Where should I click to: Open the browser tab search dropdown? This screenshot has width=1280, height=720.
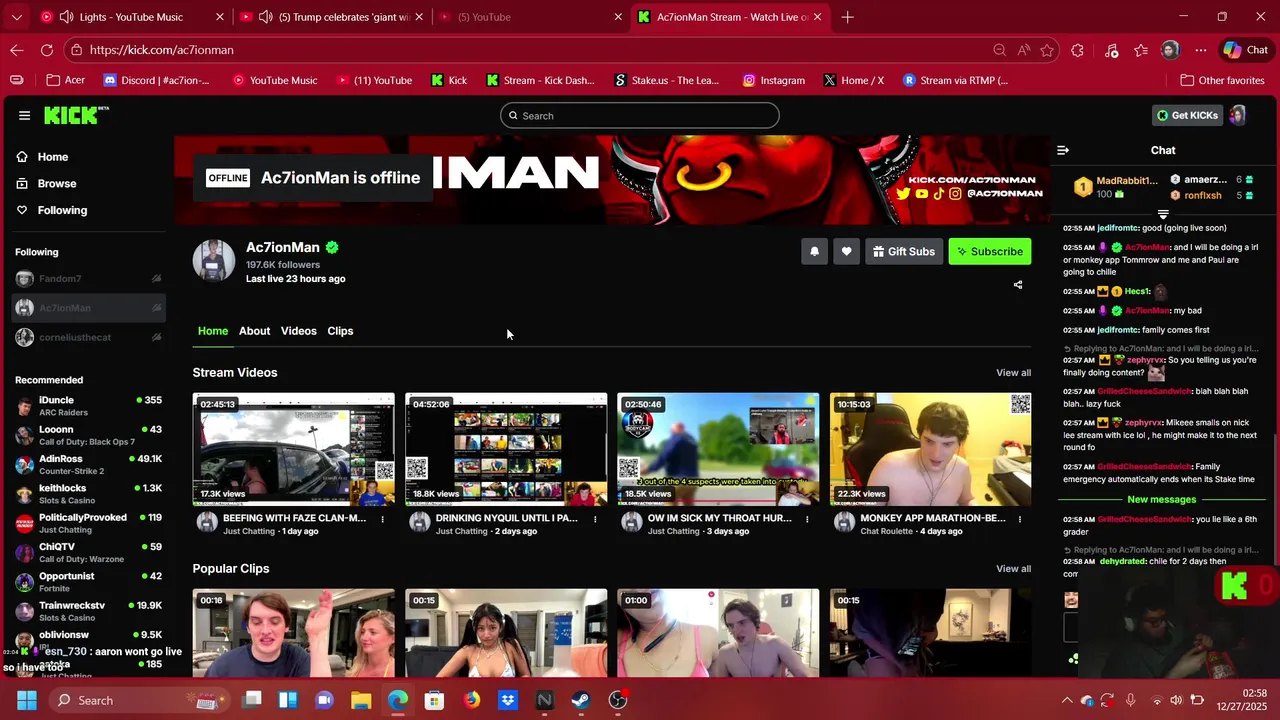tap(17, 17)
